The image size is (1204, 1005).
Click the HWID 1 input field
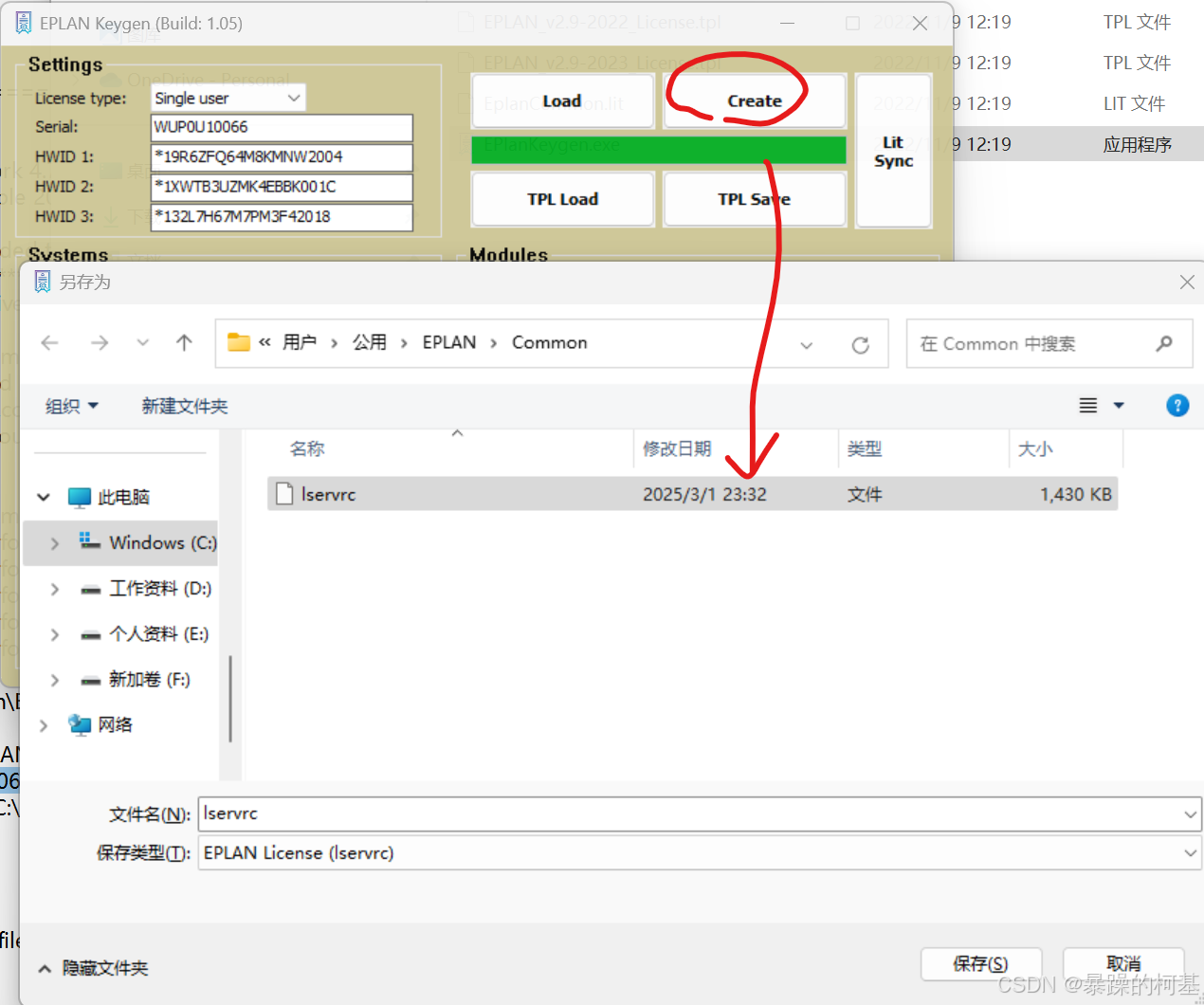coord(282,156)
